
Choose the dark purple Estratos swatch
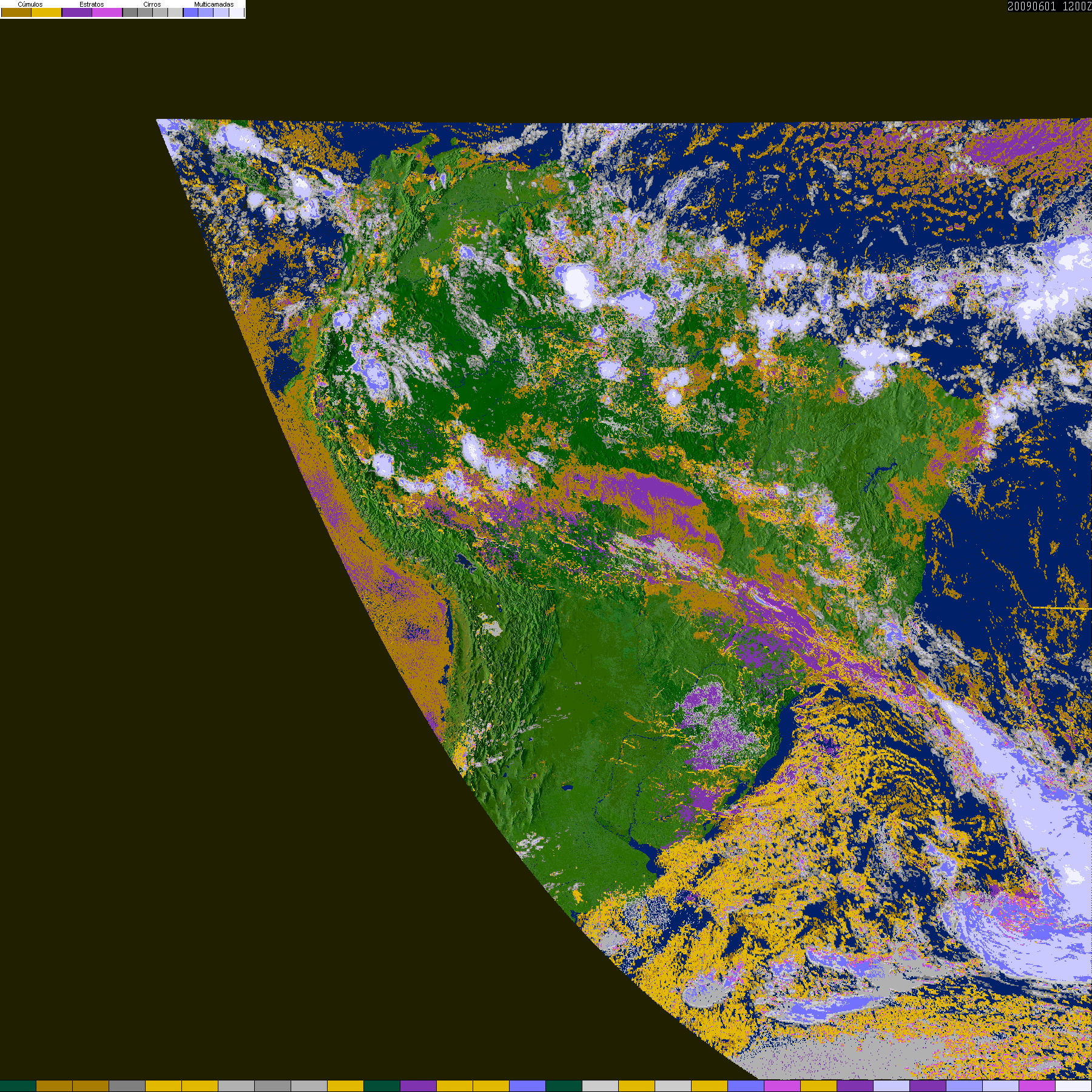[x=77, y=13]
